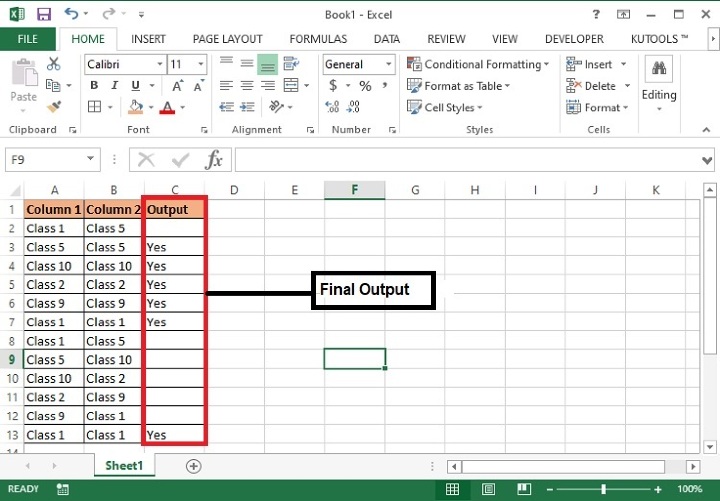Viewport: 720px width, 501px height.
Task: Open the Orientation text rotation tool
Action: pos(276,107)
